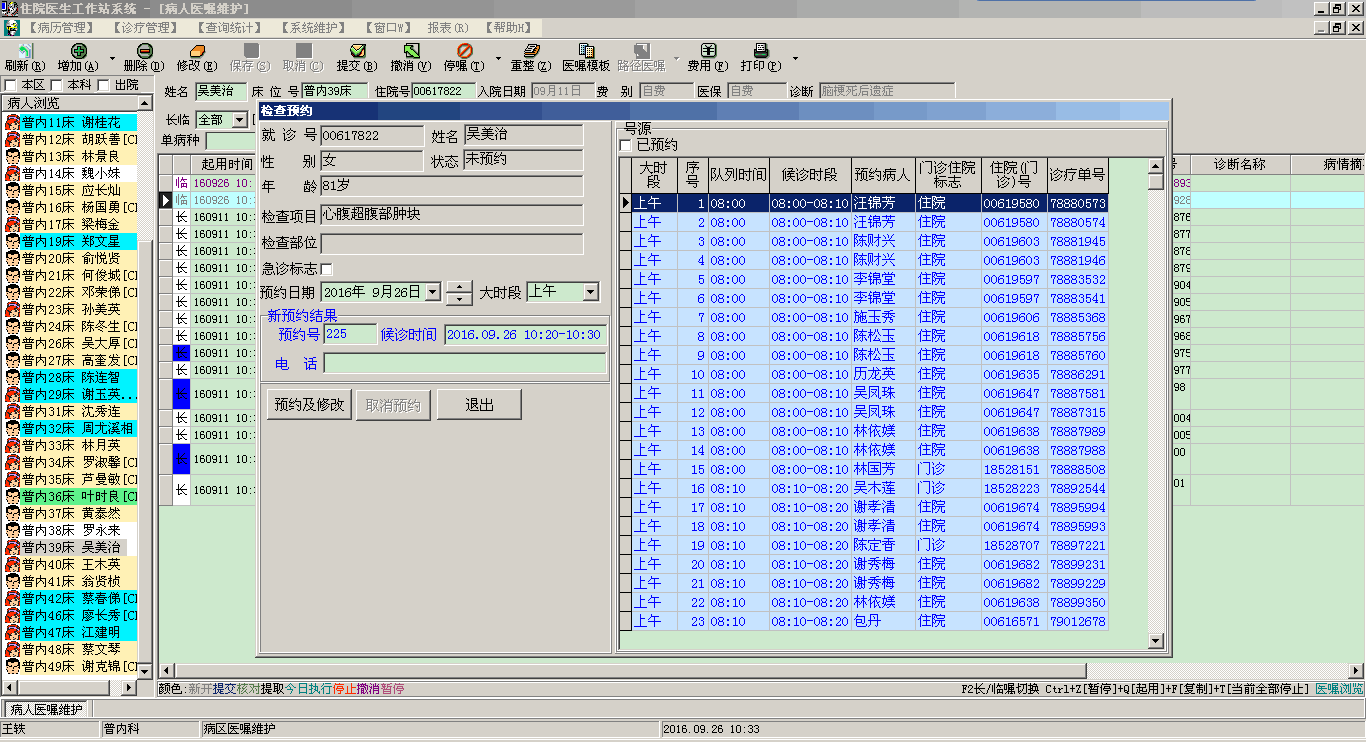Click the 增加 add order icon

[x=78, y=51]
